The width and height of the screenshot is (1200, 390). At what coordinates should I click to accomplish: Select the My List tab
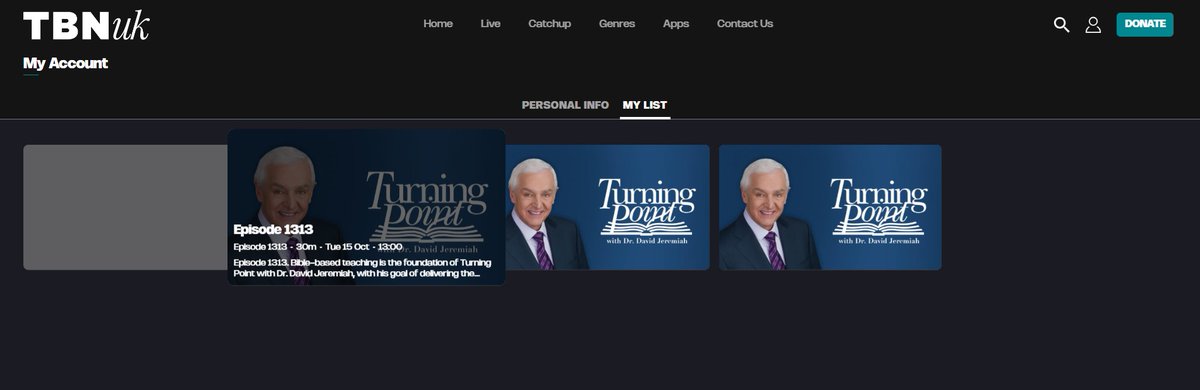pyautogui.click(x=645, y=105)
